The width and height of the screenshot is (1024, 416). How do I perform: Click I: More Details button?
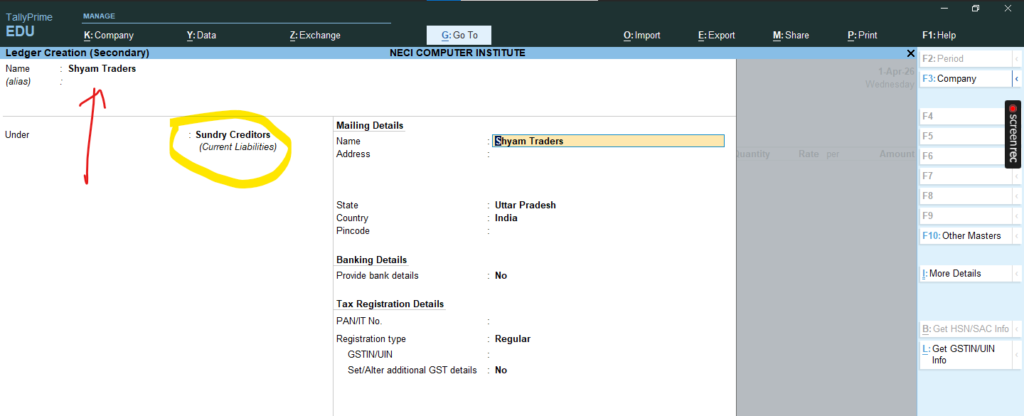(965, 274)
